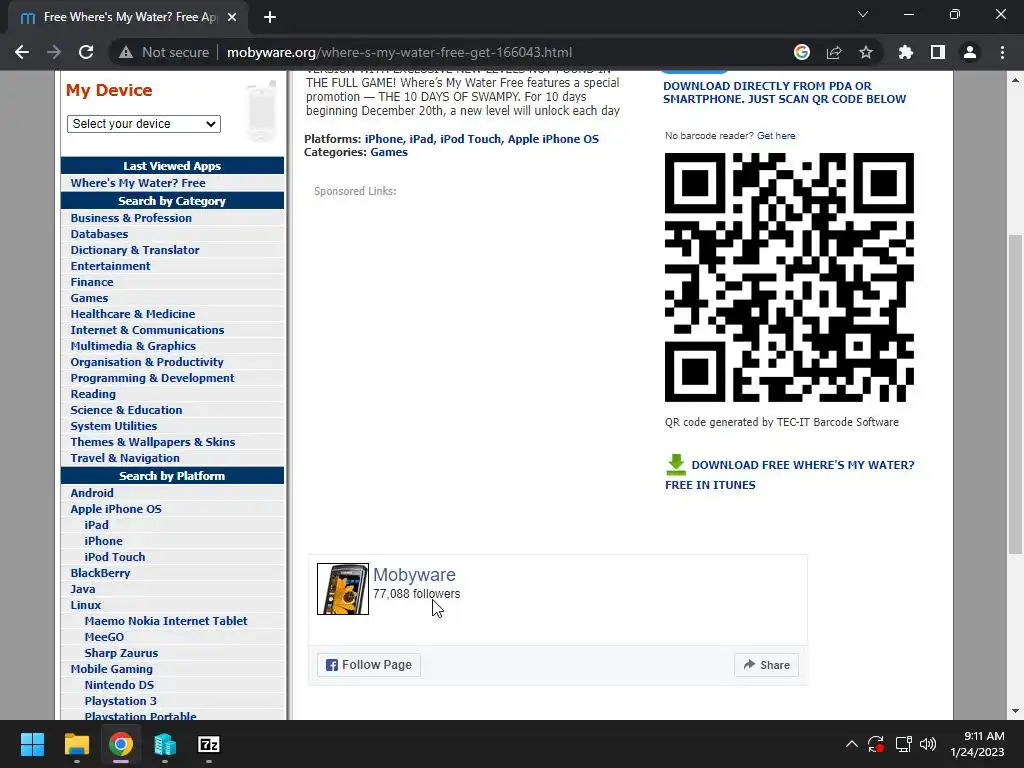Select the Finance category
The height and width of the screenshot is (768, 1024).
tap(92, 282)
